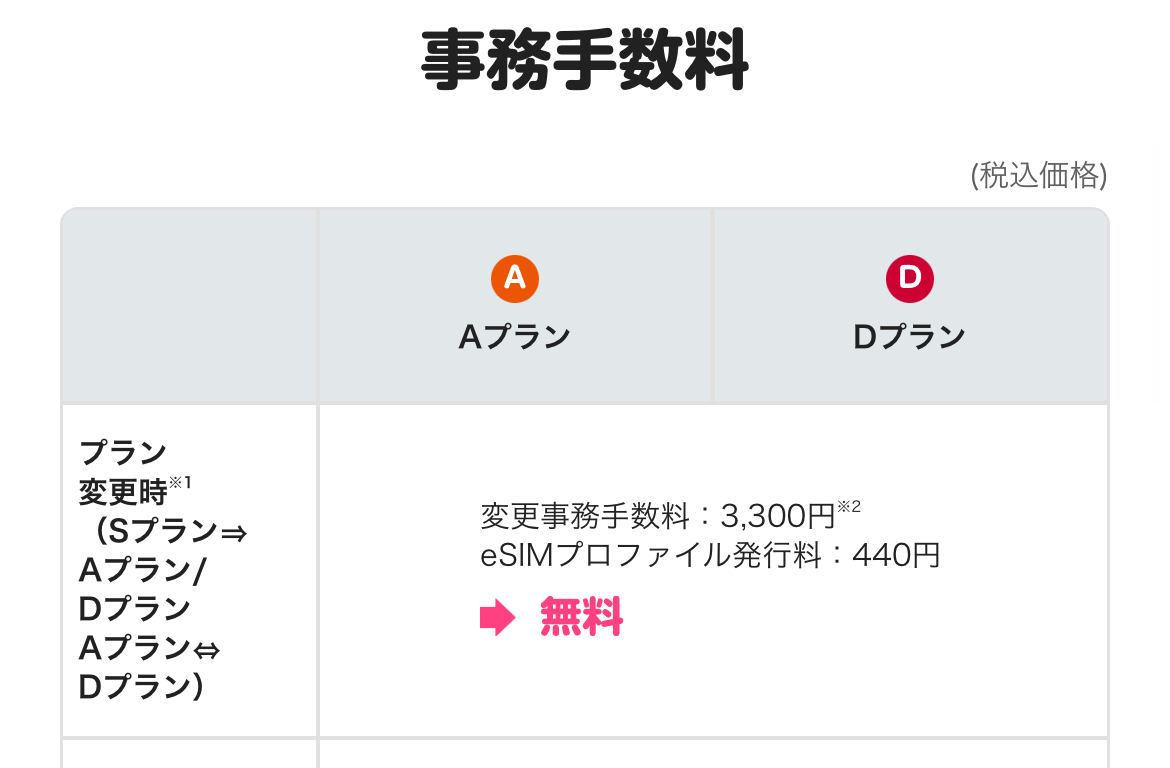Image resolution: width=1170 pixels, height=768 pixels.
Task: Click the 変更時 text in row header
Action: (122, 492)
